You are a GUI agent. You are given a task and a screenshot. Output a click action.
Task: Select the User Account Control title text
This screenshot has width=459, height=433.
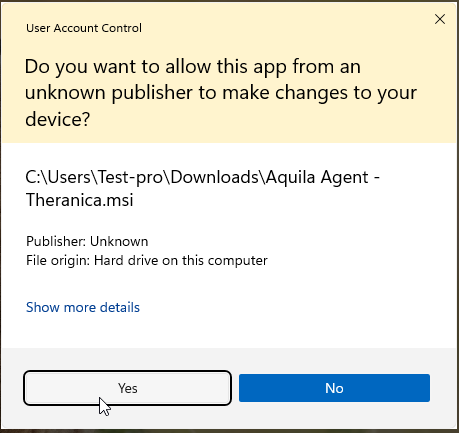pos(84,28)
